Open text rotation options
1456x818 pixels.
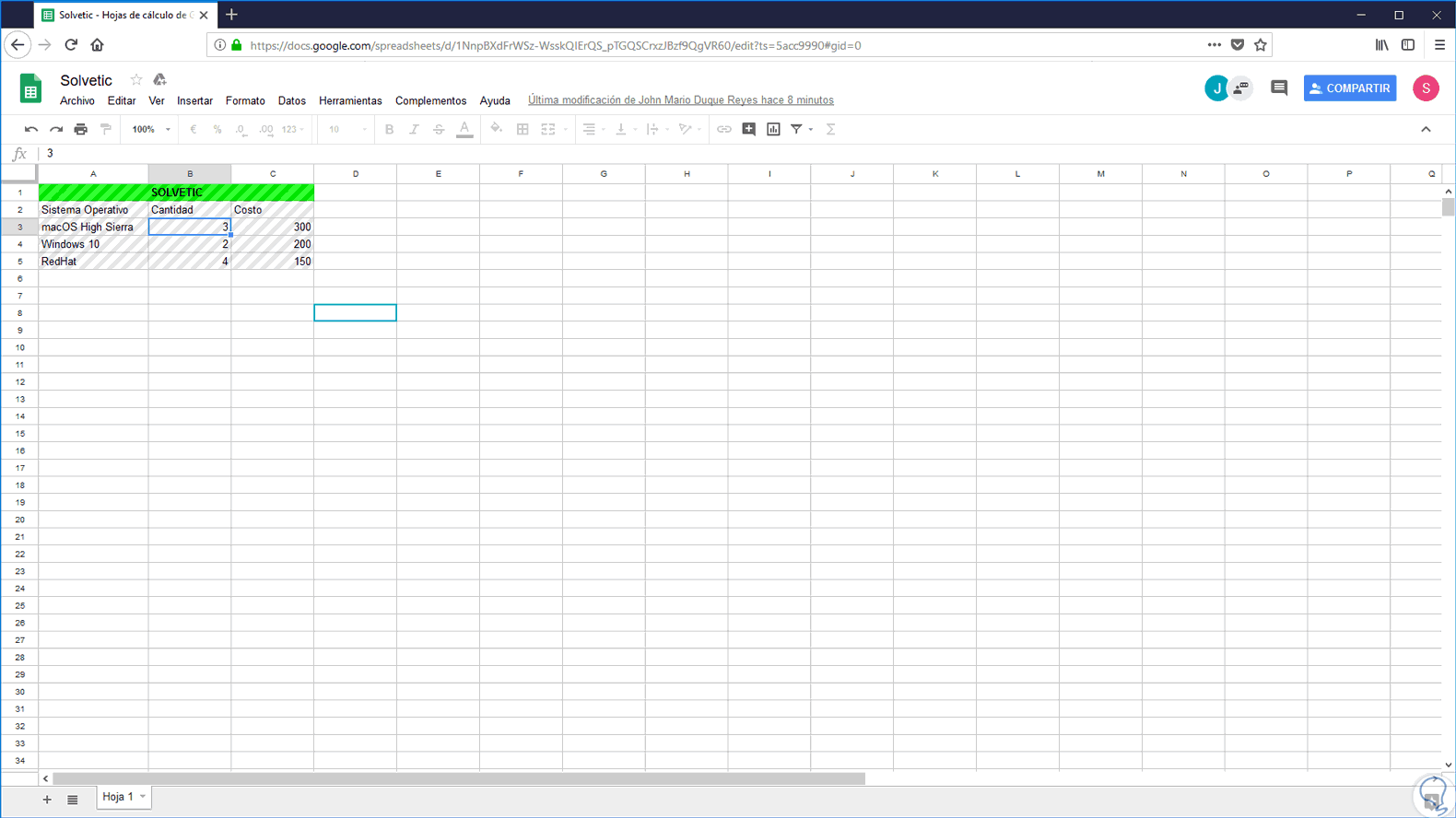pos(688,130)
